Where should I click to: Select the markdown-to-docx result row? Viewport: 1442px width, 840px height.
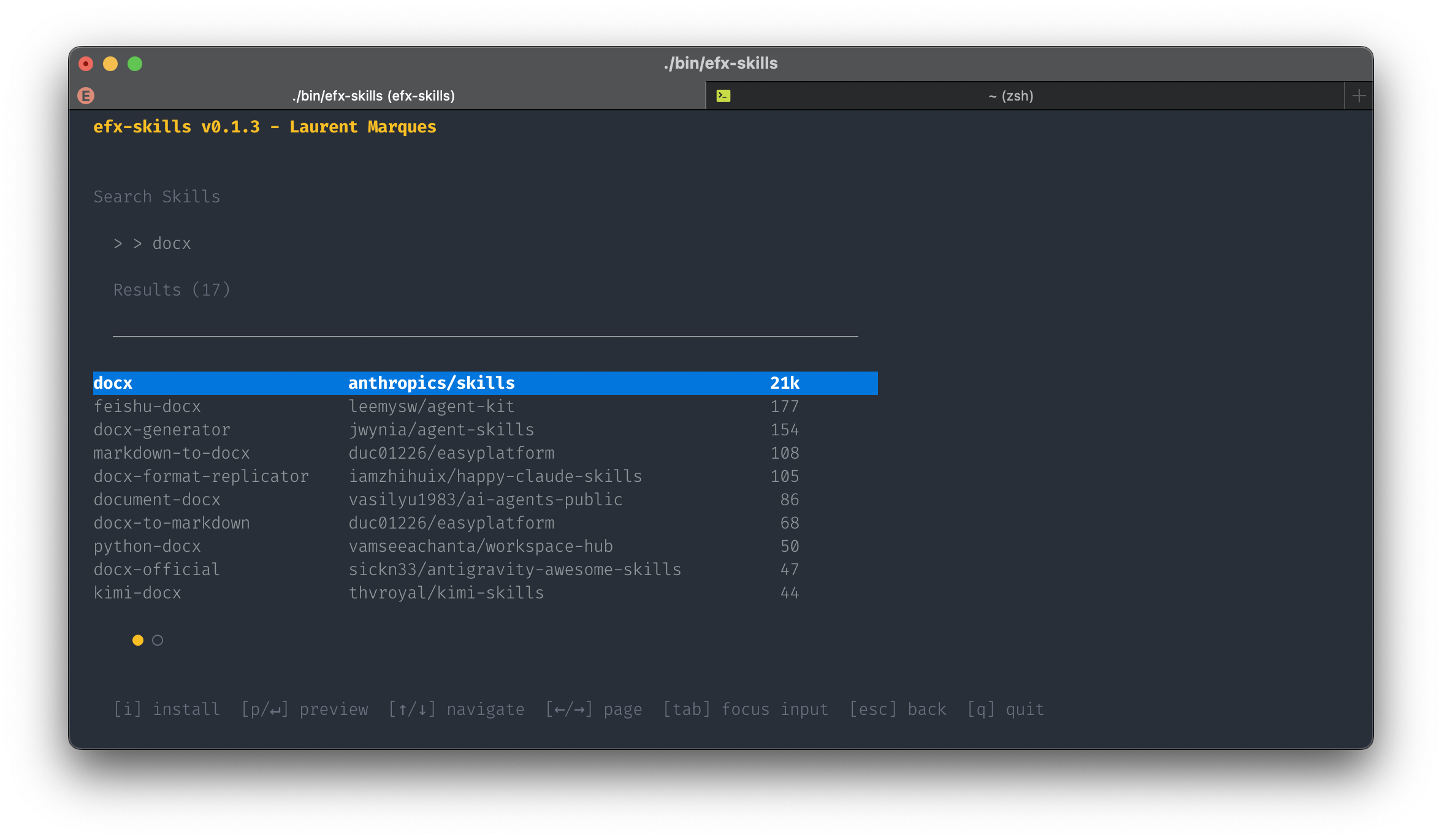172,453
